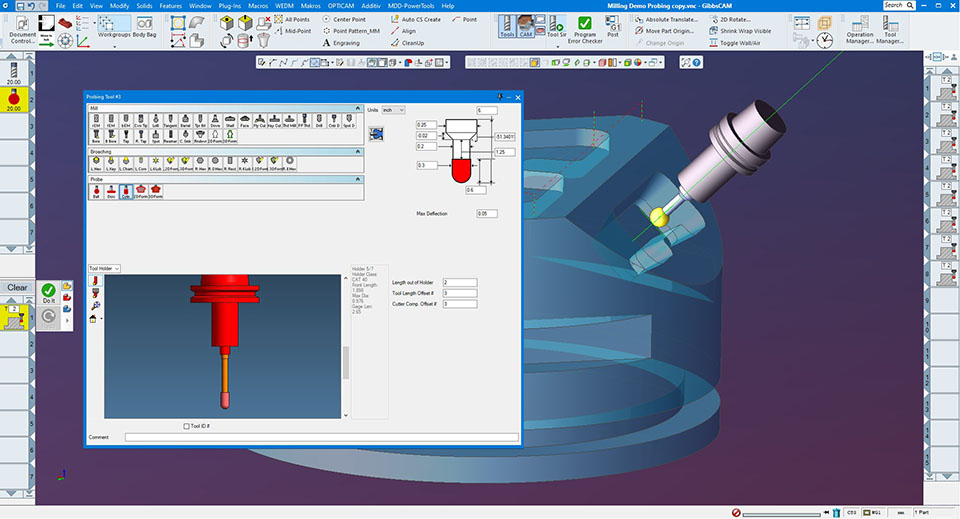This screenshot has height=519, width=960.
Task: Enable the Tool ID # checkbox
Action: coord(187,426)
